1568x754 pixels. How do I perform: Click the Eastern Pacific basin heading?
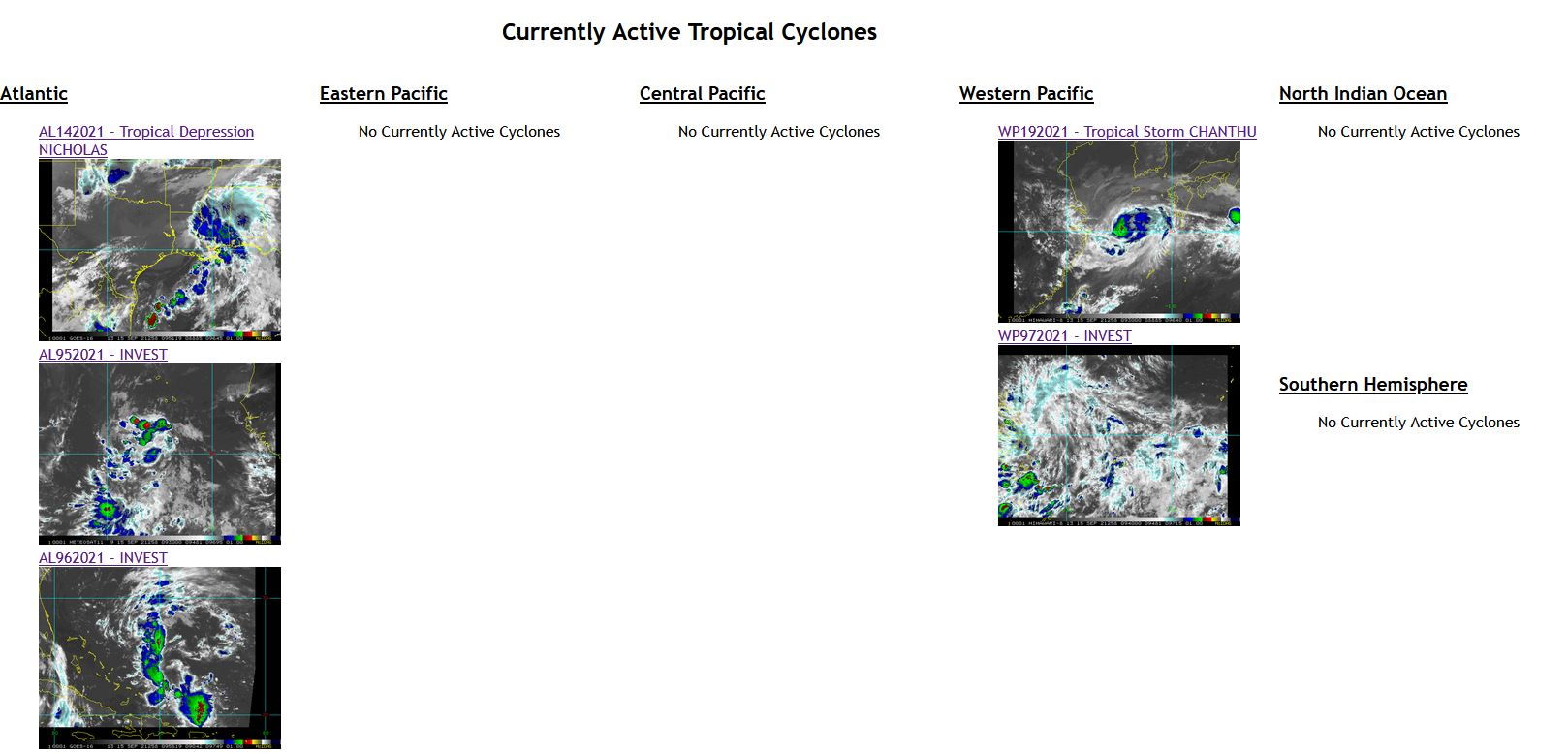[x=384, y=94]
